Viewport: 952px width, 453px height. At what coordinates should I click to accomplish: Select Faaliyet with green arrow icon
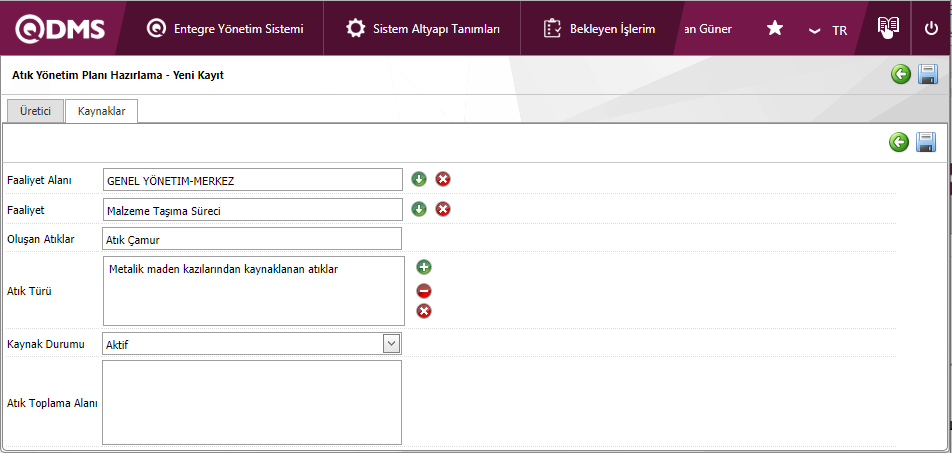[419, 209]
